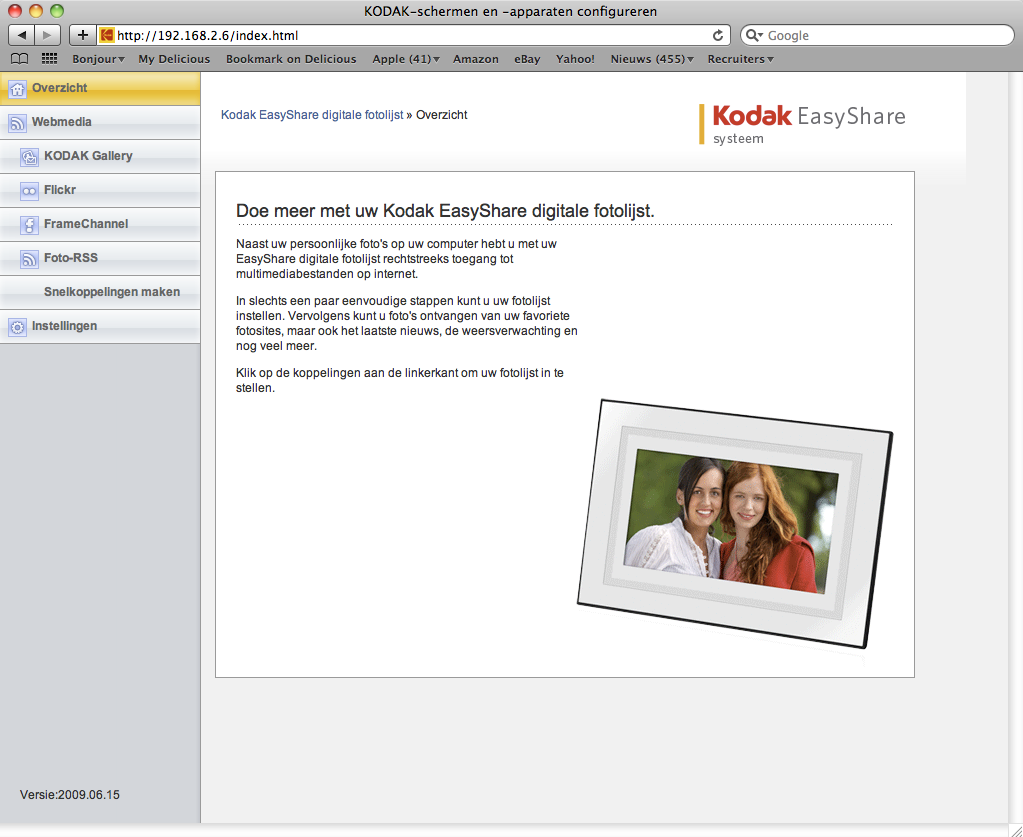
Task: Expand the Recruiters bookmarks dropdown
Action: (740, 59)
